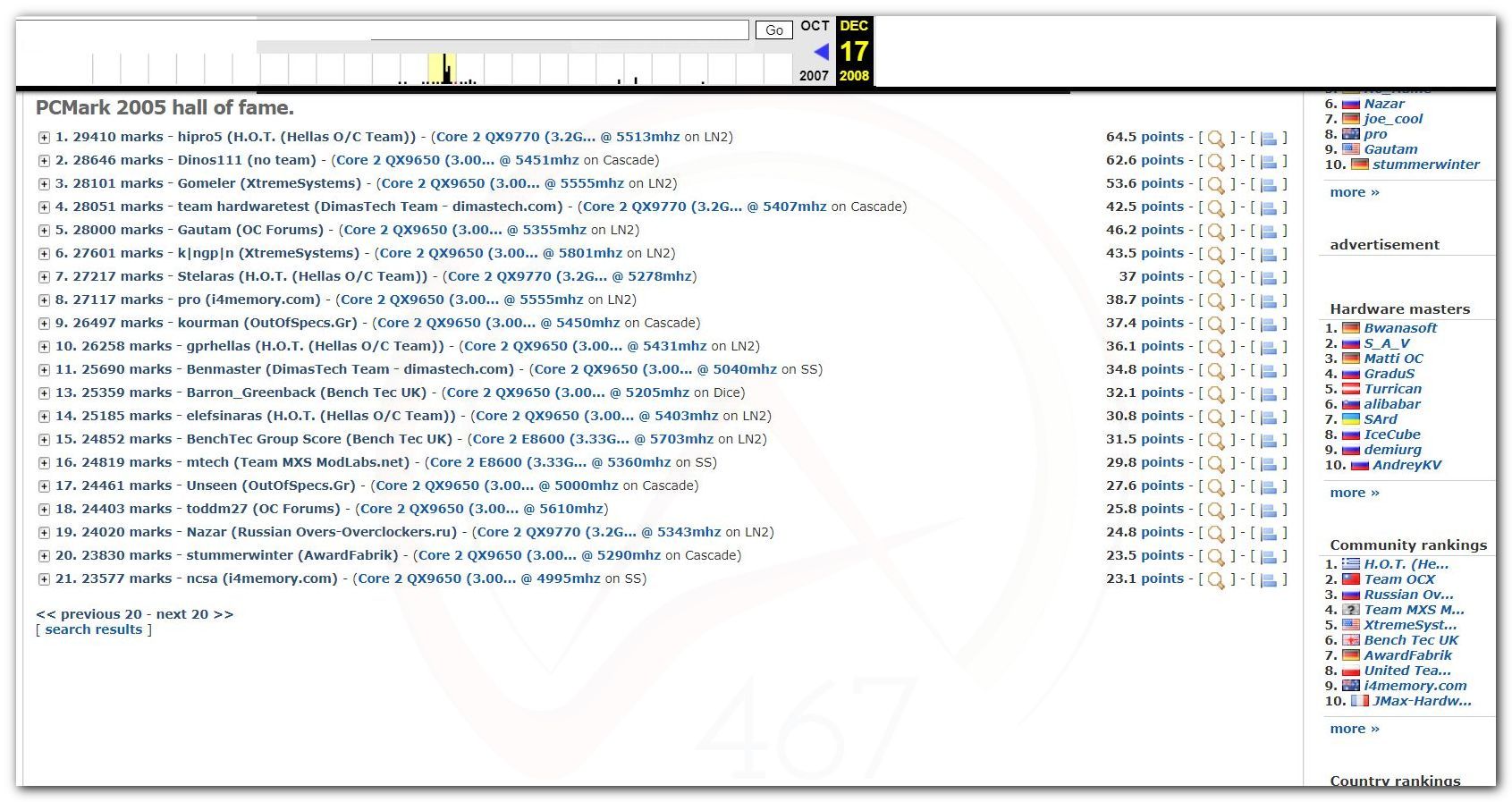
Task: Go to next 20 results
Action: [x=195, y=614]
